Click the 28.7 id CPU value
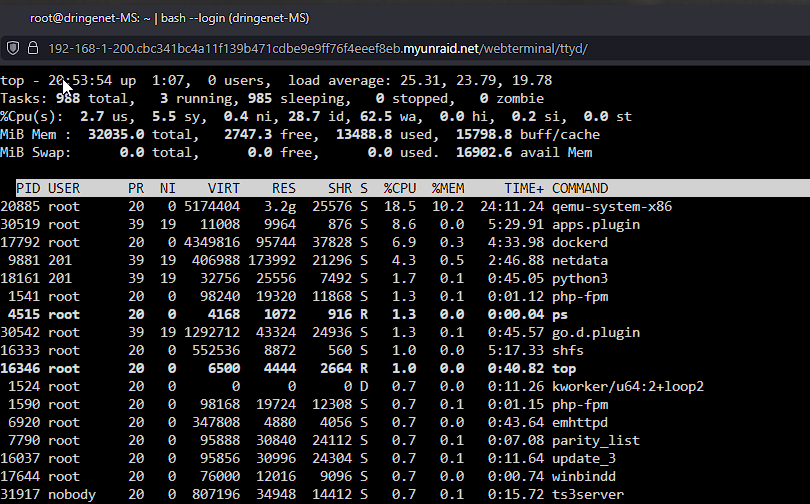Viewport: 810px width, 504px height. (304, 117)
